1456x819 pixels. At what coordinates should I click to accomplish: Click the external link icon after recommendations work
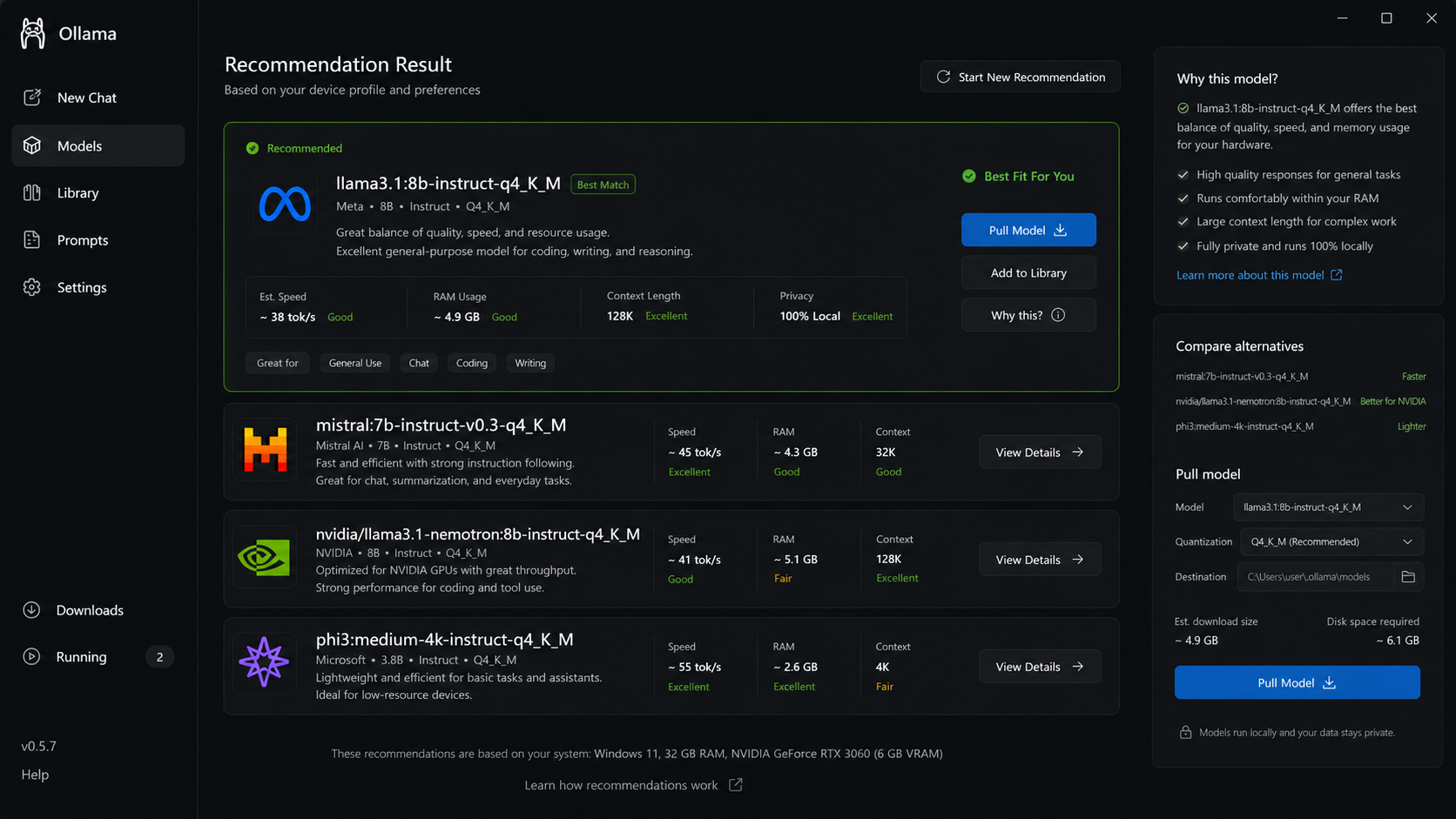coord(736,785)
